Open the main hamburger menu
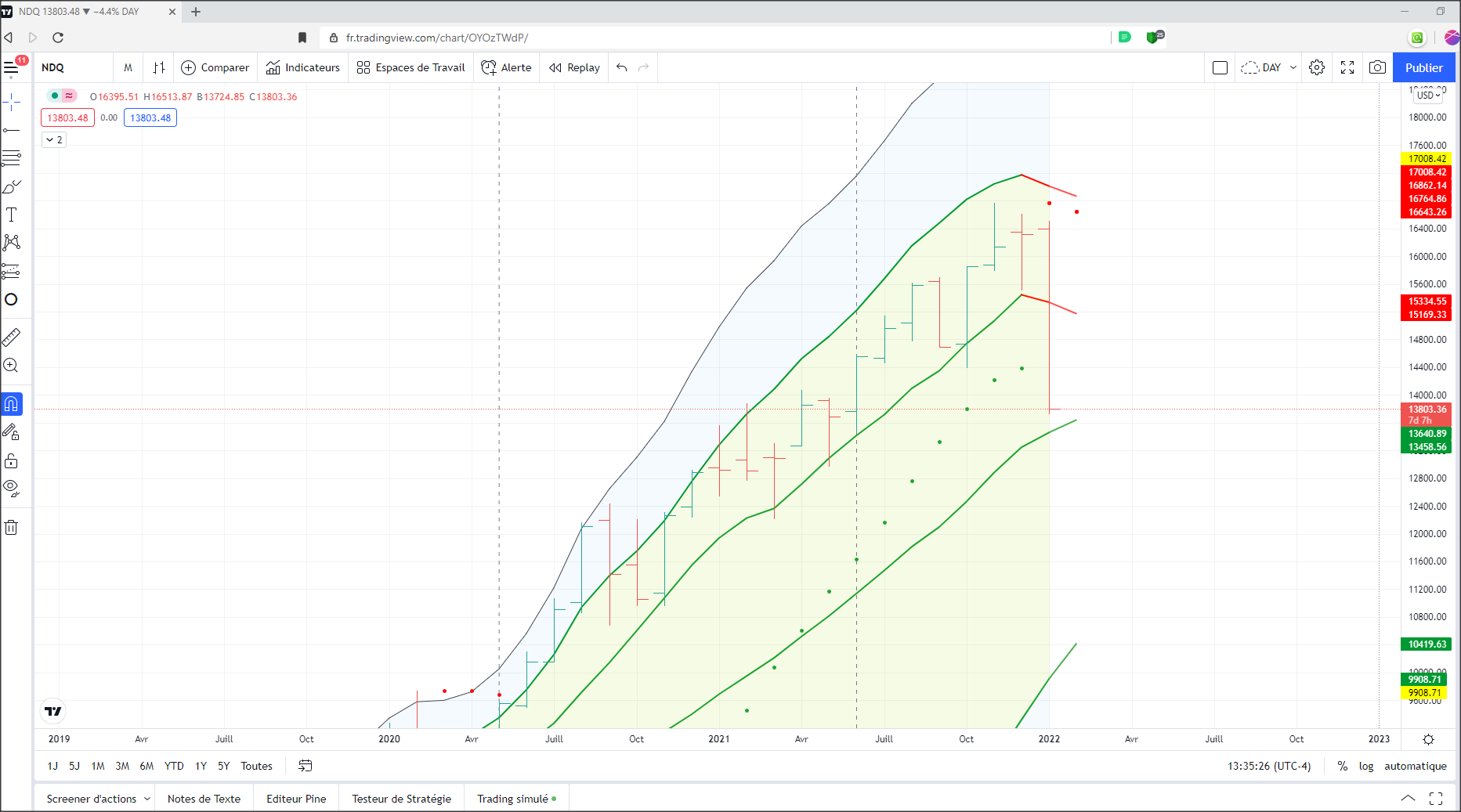1461x812 pixels. [12, 67]
